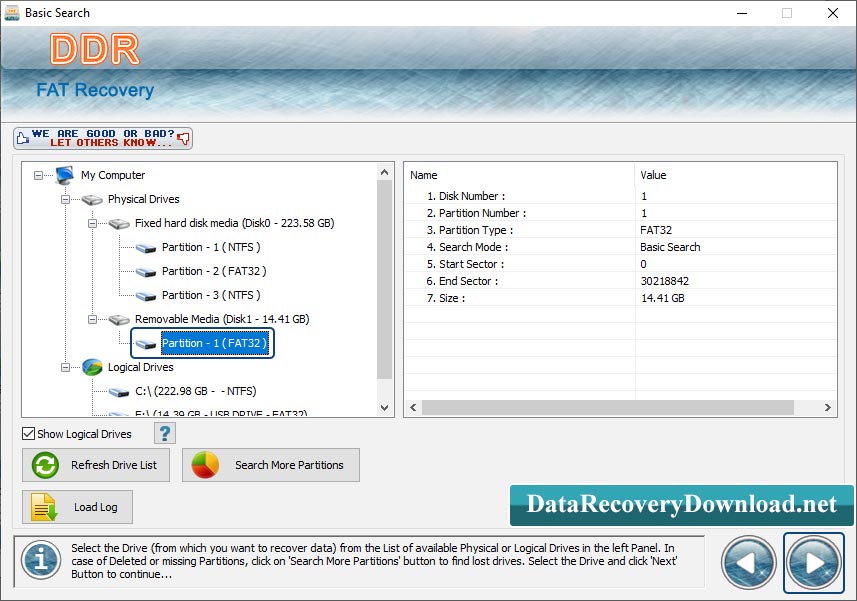The width and height of the screenshot is (857, 601).
Task: Click drive icon beside Partition - 1 (NTFS)
Action: pyautogui.click(x=146, y=248)
